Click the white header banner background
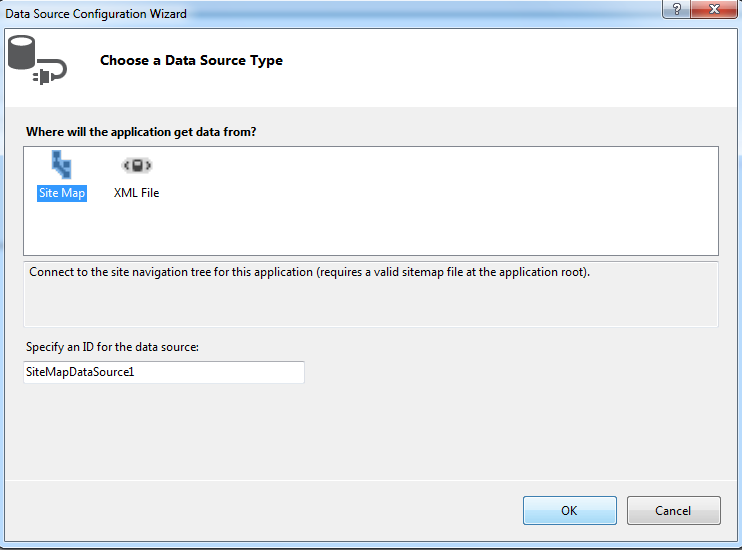The width and height of the screenshot is (742, 550). (500, 65)
